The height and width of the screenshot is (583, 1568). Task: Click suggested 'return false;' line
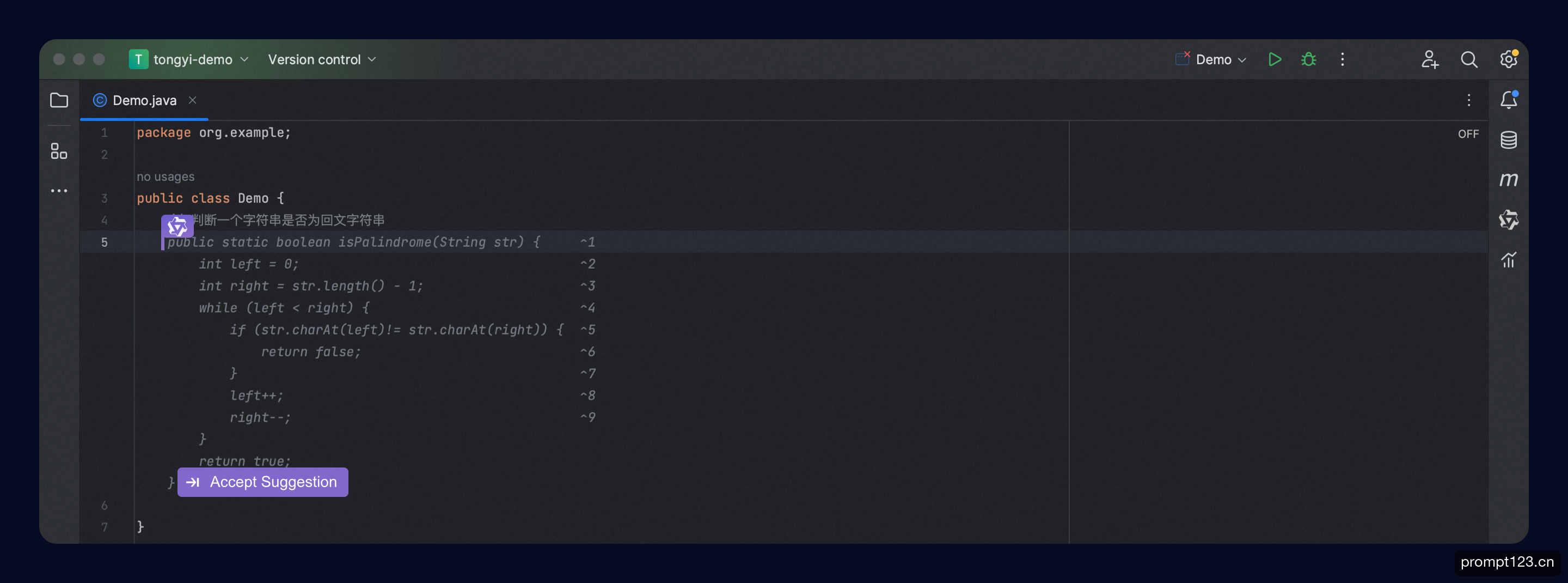[310, 352]
